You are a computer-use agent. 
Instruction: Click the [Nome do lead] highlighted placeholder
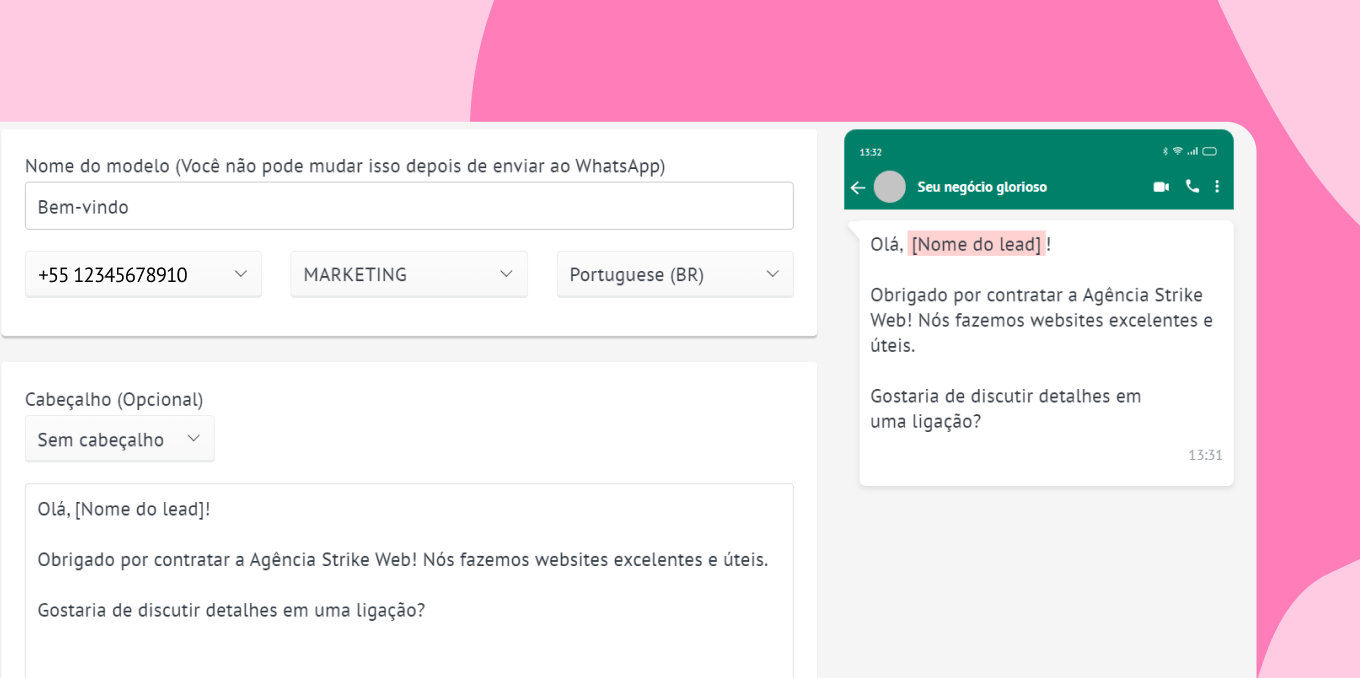click(x=976, y=244)
